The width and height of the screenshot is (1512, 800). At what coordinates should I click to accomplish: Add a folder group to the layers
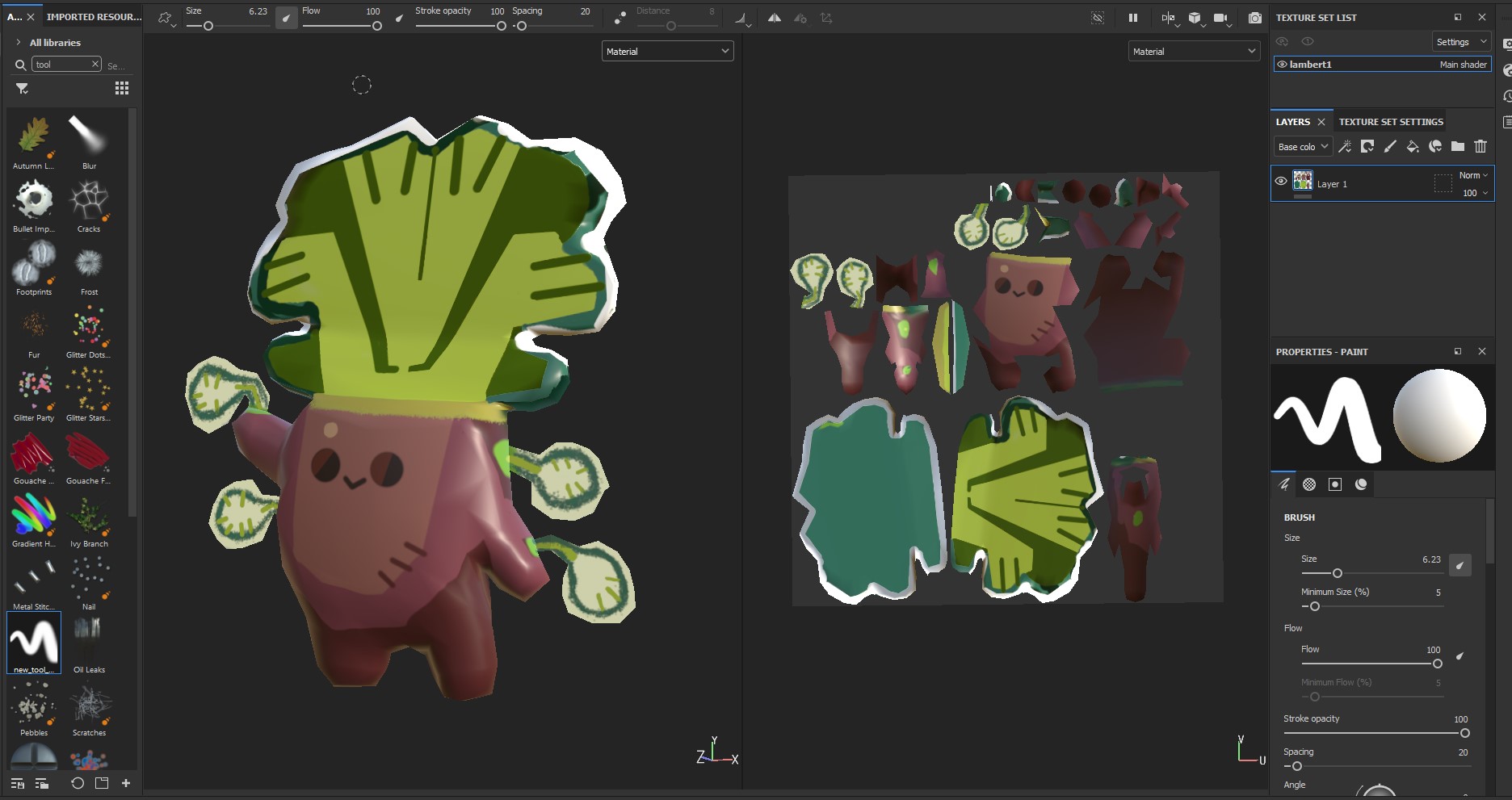(x=1457, y=146)
